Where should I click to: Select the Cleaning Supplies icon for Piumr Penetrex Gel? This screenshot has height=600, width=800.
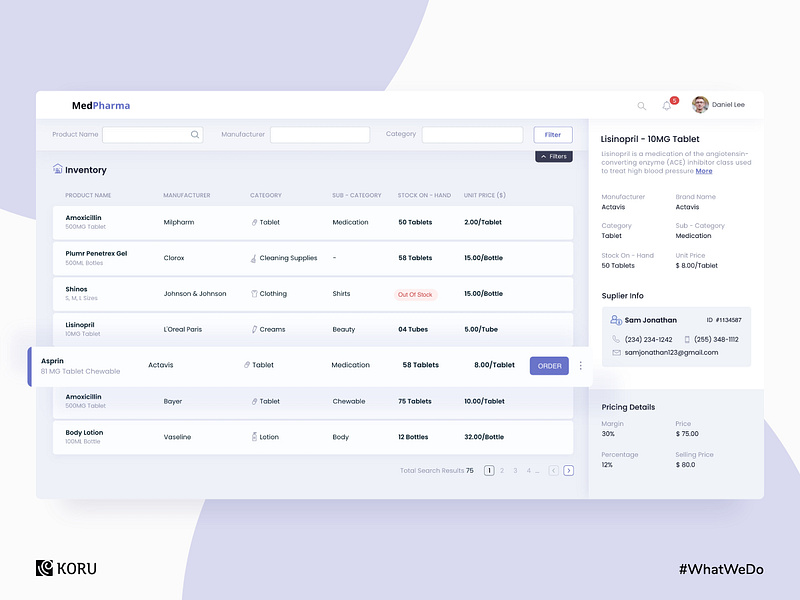click(x=252, y=258)
